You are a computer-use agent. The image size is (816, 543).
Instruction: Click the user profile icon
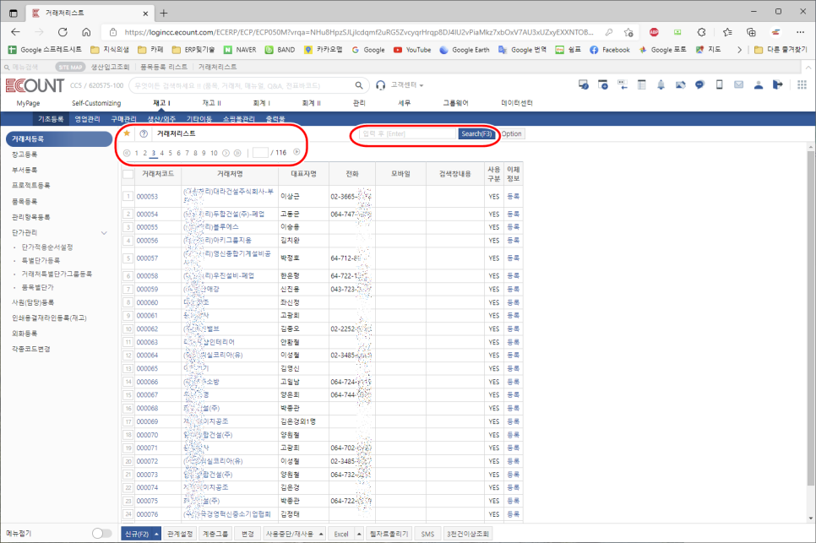[758, 85]
